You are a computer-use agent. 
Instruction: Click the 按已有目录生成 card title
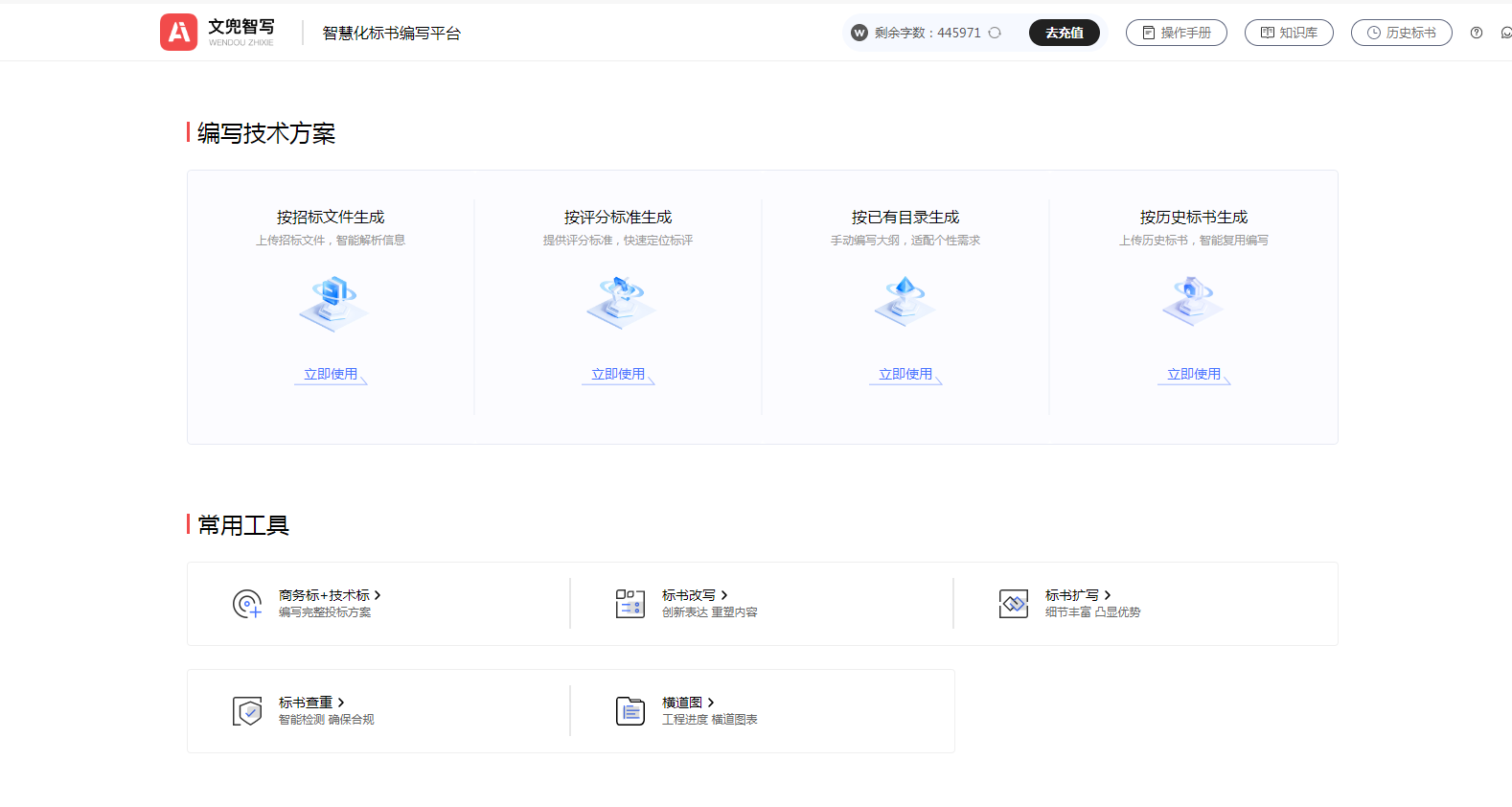pyautogui.click(x=905, y=218)
